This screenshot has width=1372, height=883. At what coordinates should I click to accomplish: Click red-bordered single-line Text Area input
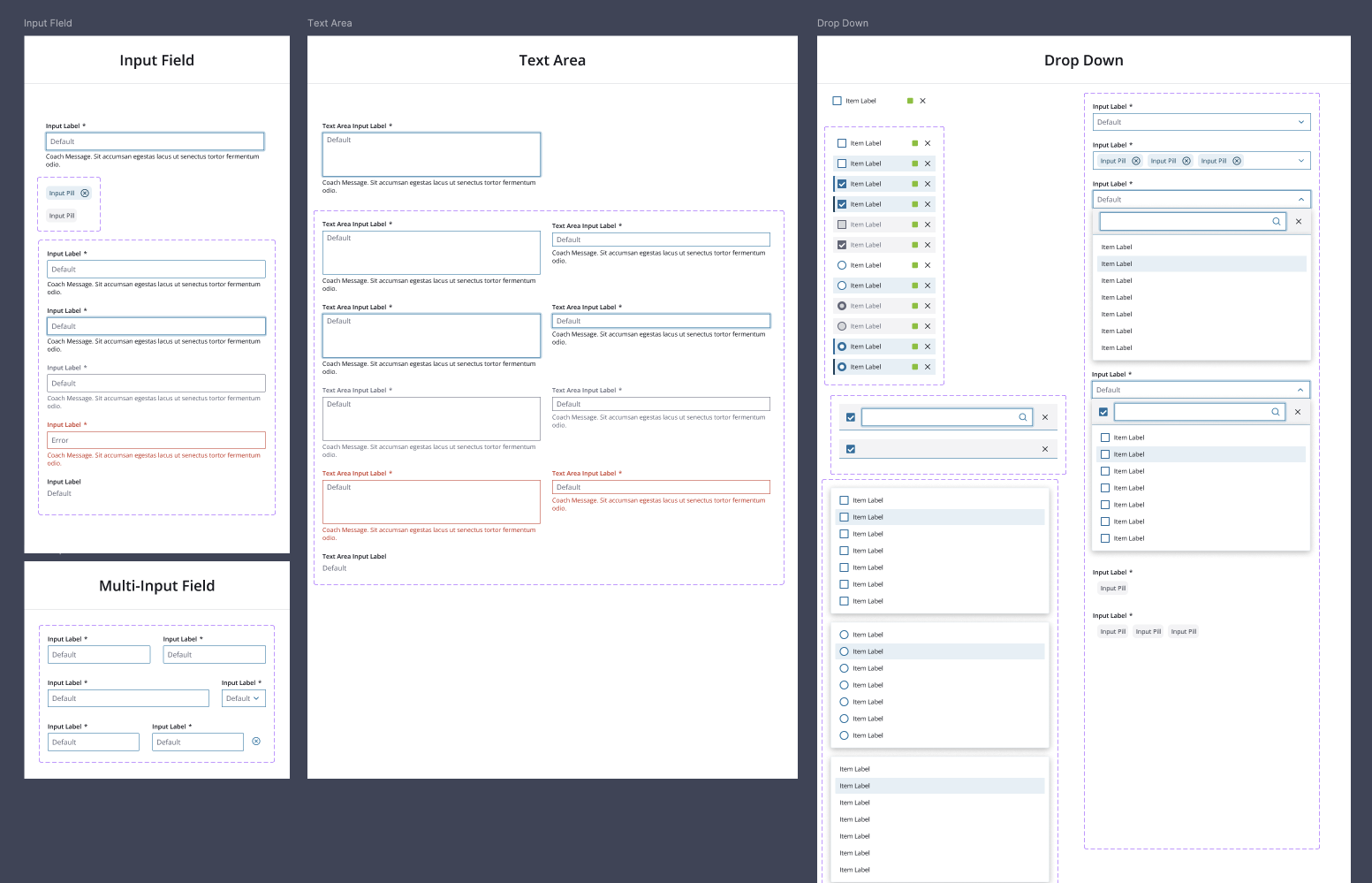(x=661, y=487)
